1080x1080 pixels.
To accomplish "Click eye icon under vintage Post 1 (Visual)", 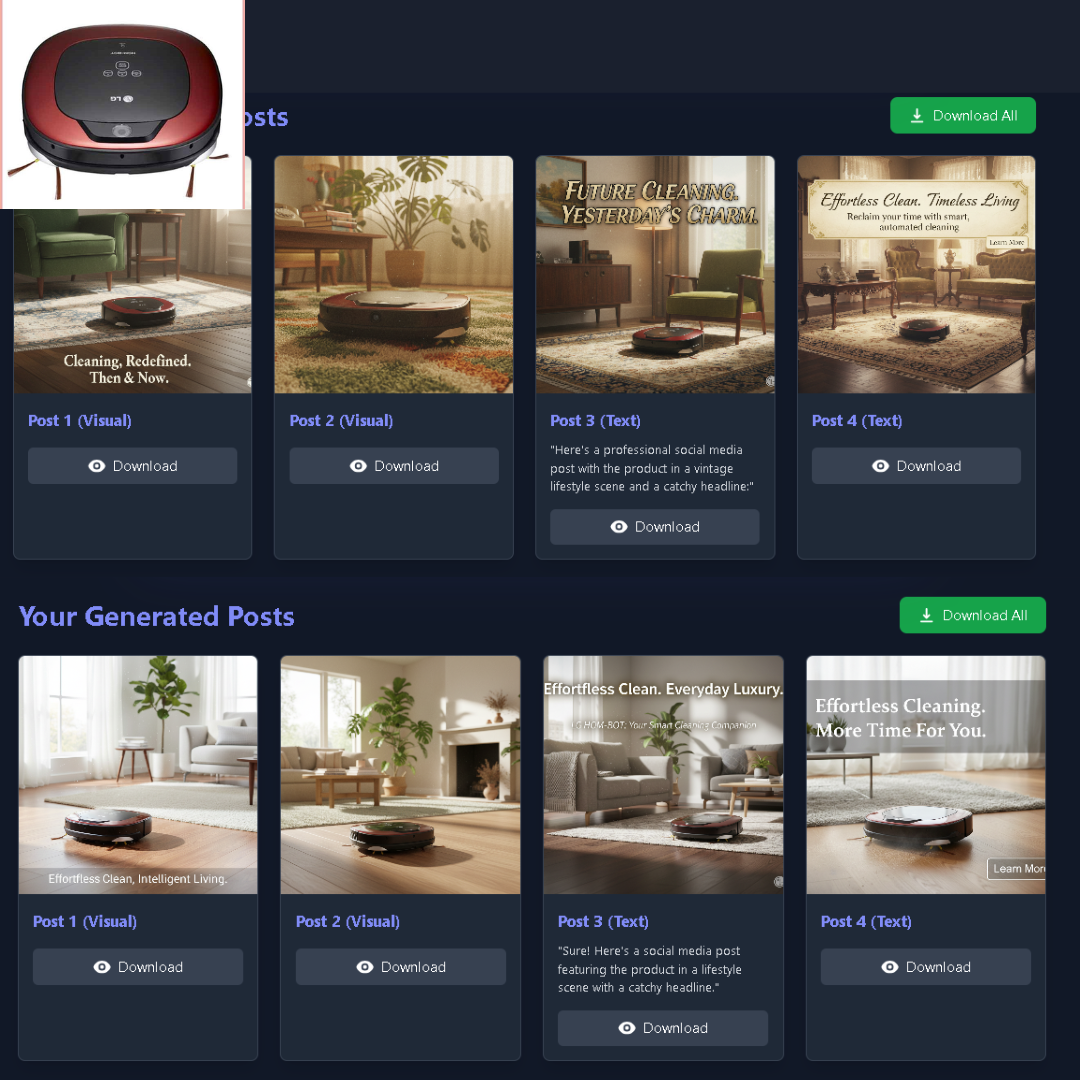I will [x=97, y=466].
